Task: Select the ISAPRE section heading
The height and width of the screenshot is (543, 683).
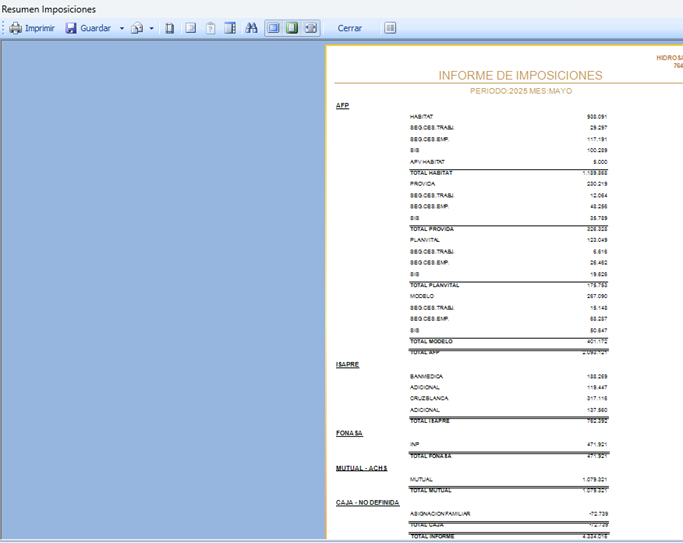Action: point(347,365)
